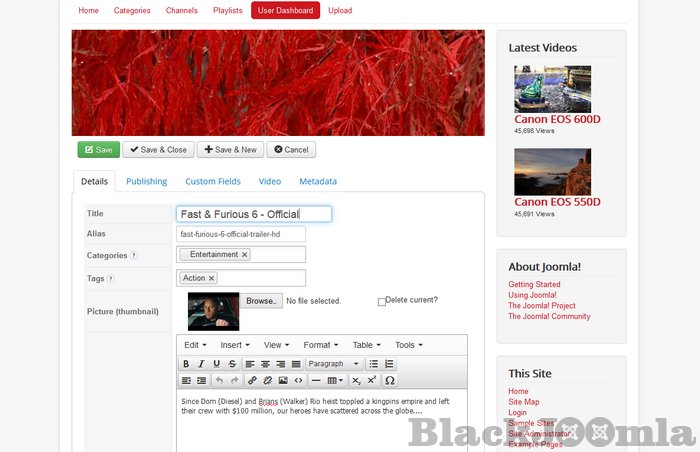Image resolution: width=700 pixels, height=452 pixels.
Task: Open the editor's Table menu
Action: point(366,345)
